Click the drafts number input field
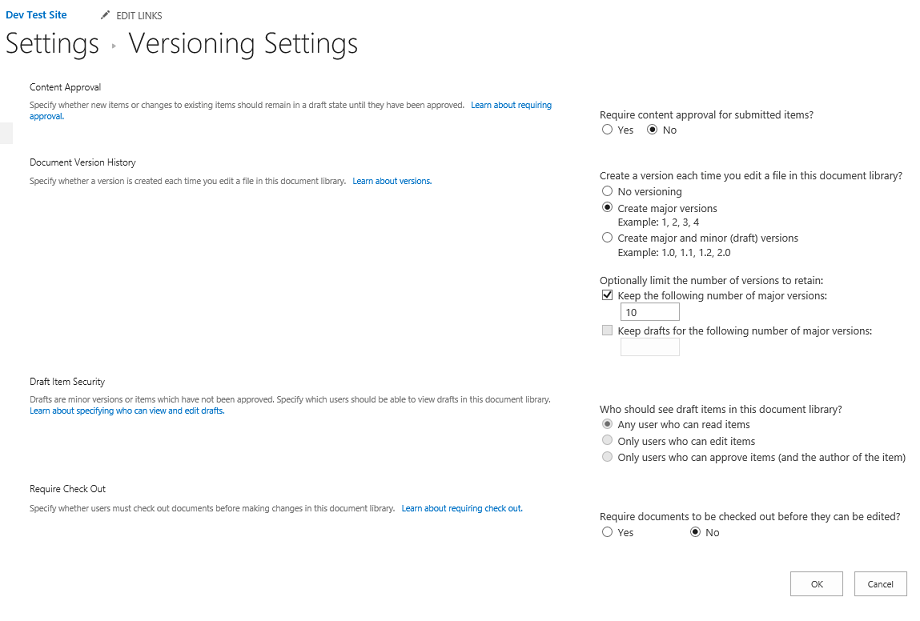This screenshot has height=621, width=920. click(650, 347)
